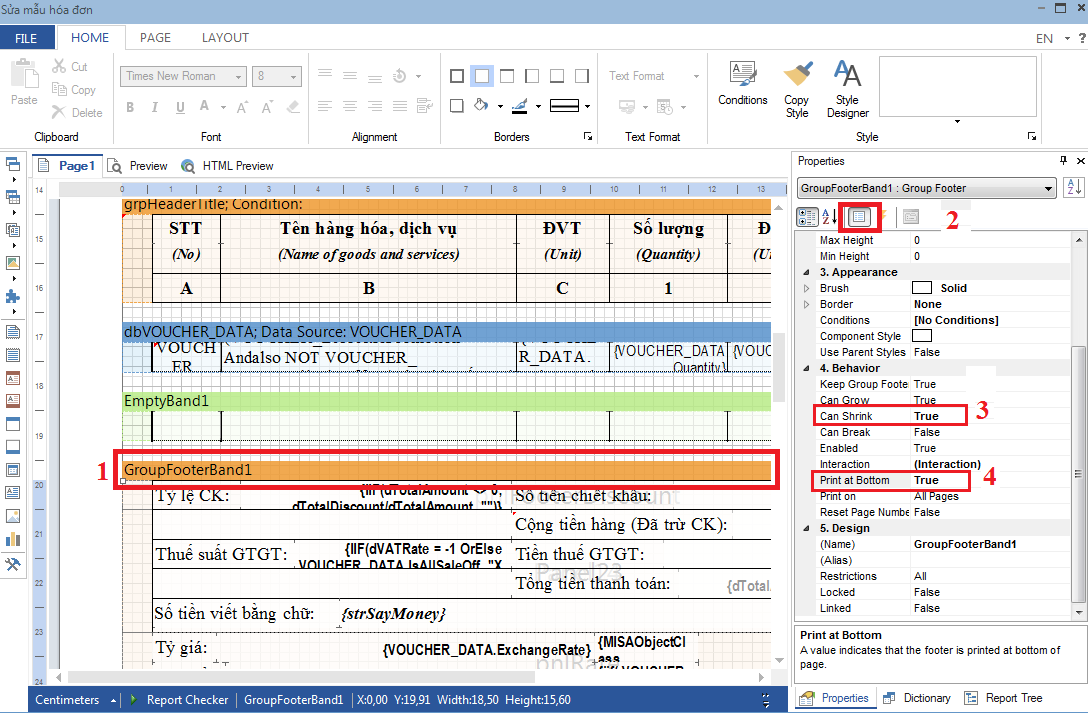Click the Paste clipboard icon
Screen dimensions: 1088x713
[24, 74]
